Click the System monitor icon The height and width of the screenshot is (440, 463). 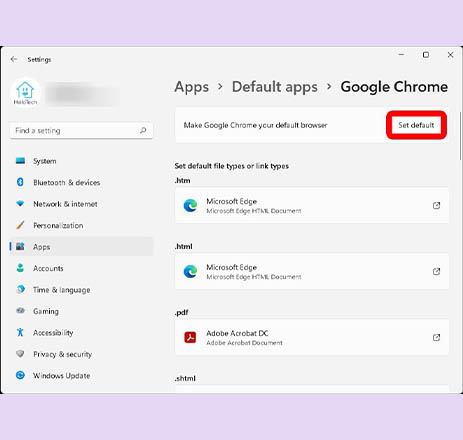click(x=20, y=161)
